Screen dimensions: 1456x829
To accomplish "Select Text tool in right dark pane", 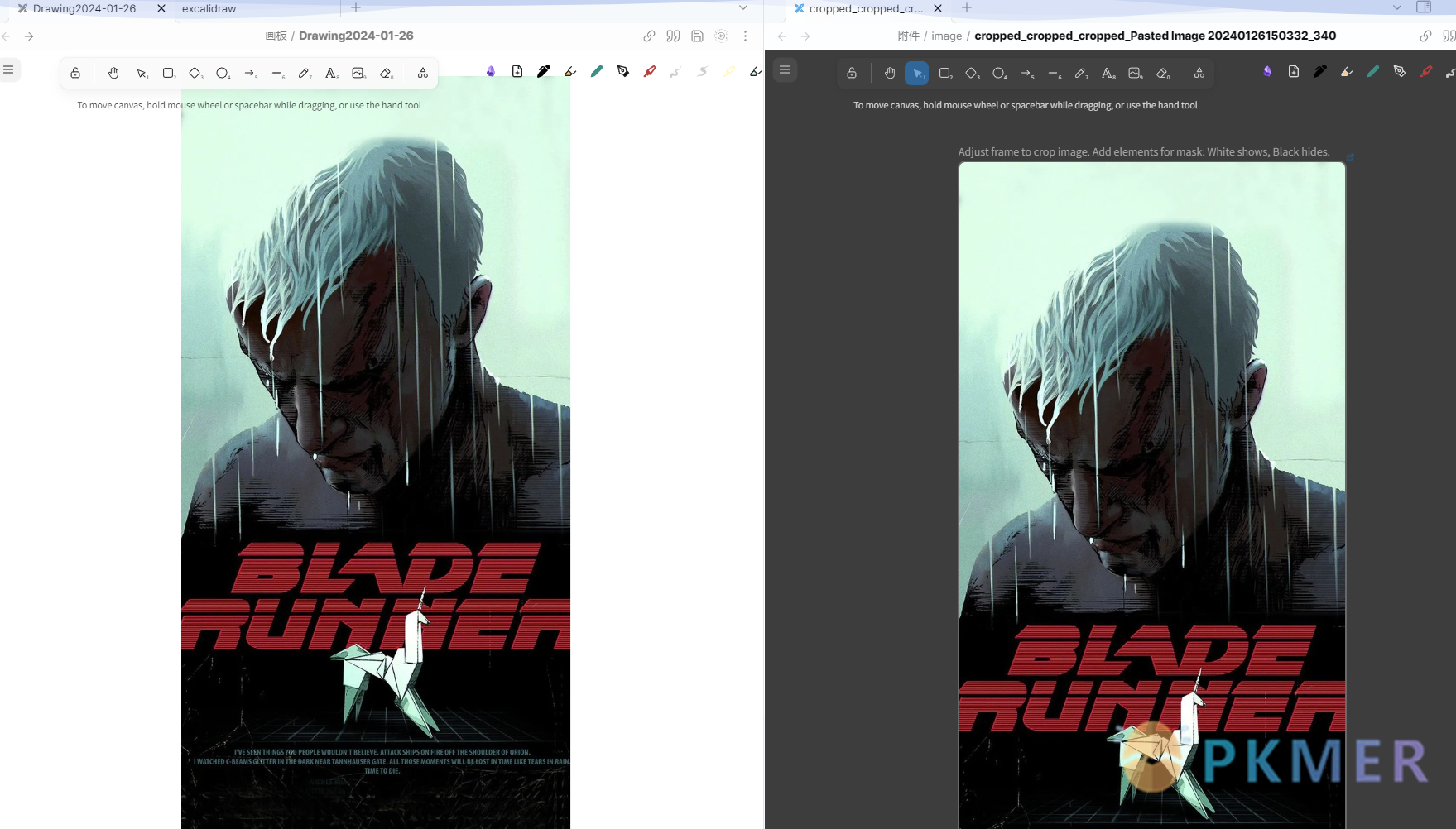I will click(x=1108, y=73).
